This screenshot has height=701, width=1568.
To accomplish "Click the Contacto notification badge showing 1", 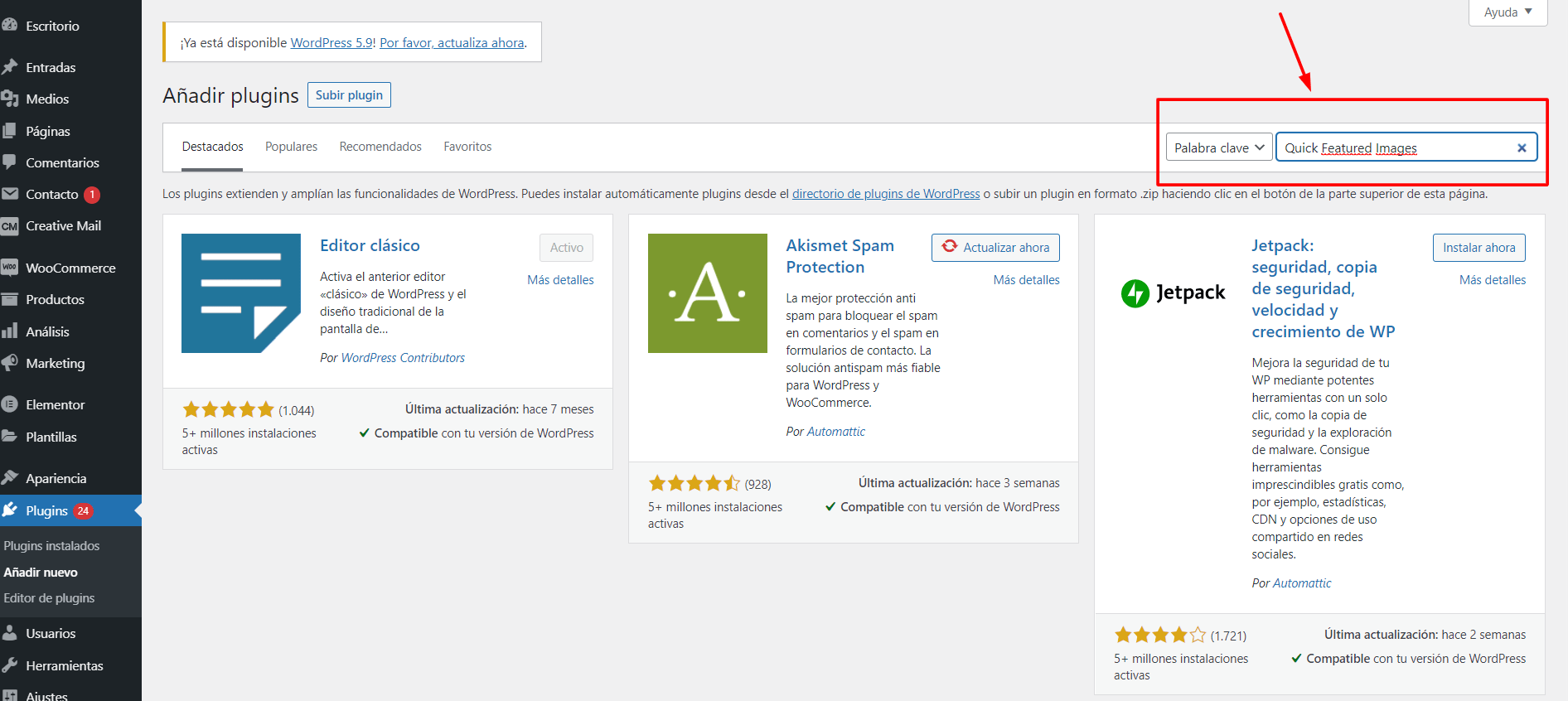I will pos(92,195).
